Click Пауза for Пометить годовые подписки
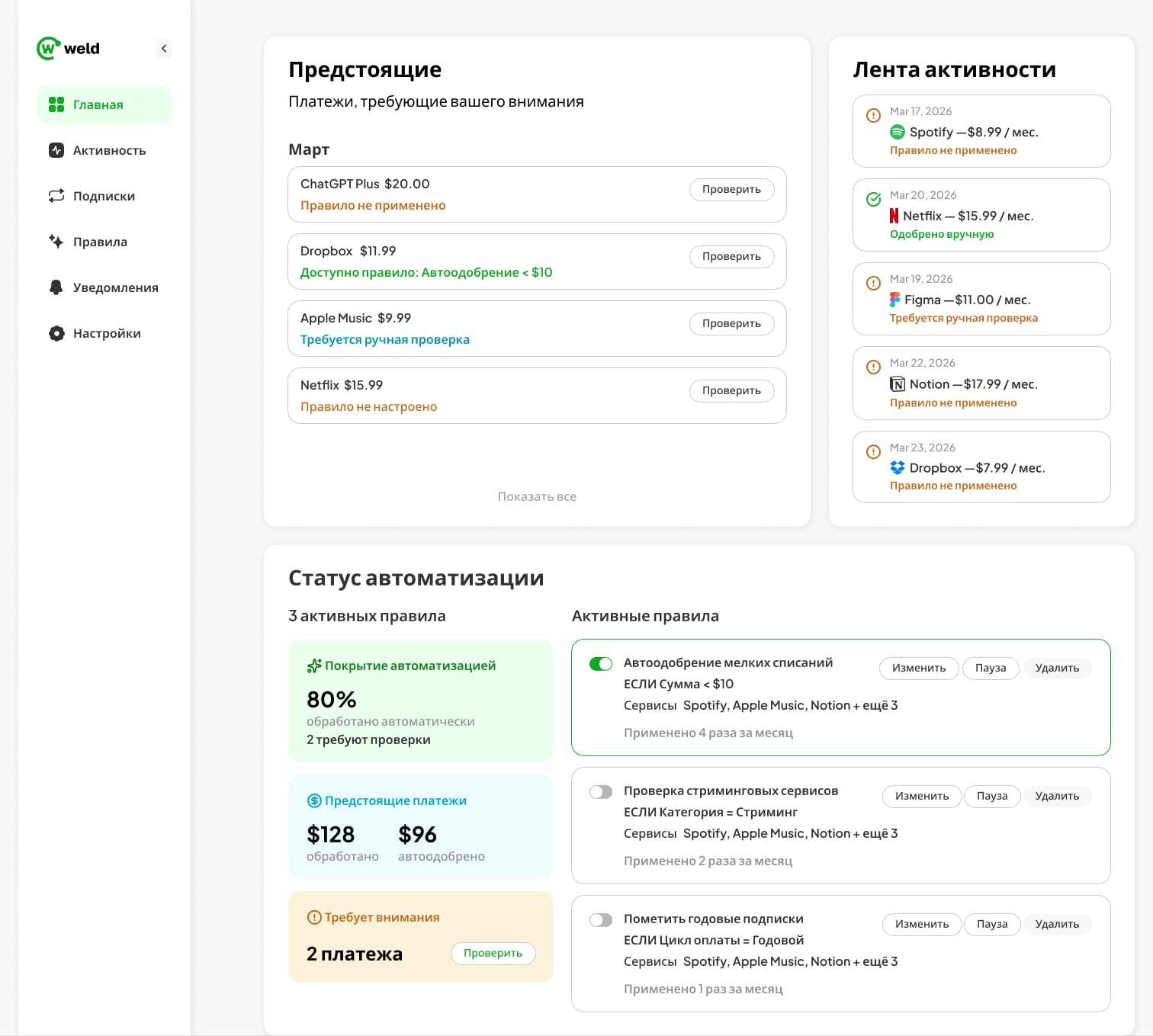 coord(992,924)
